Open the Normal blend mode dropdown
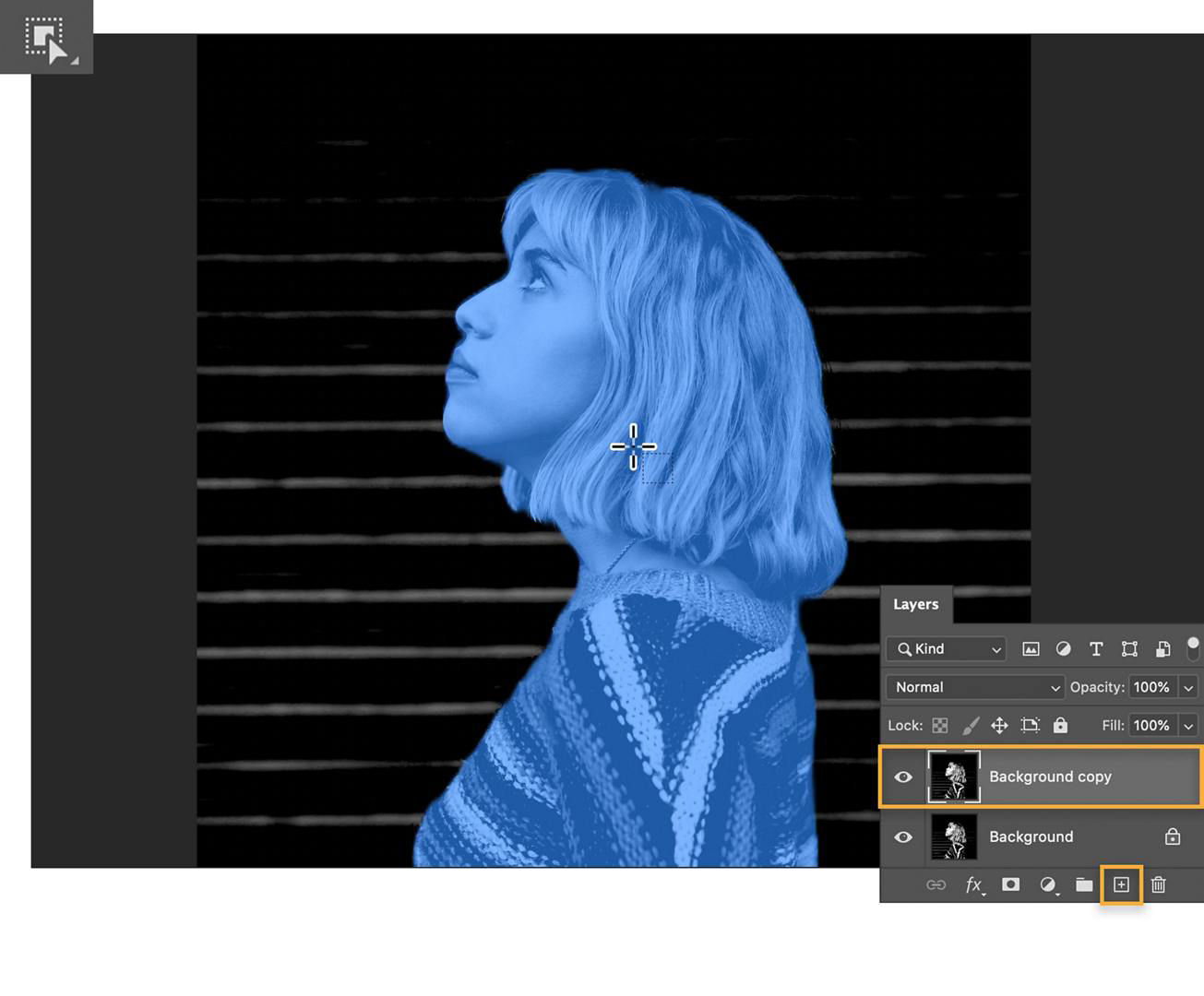 (974, 687)
